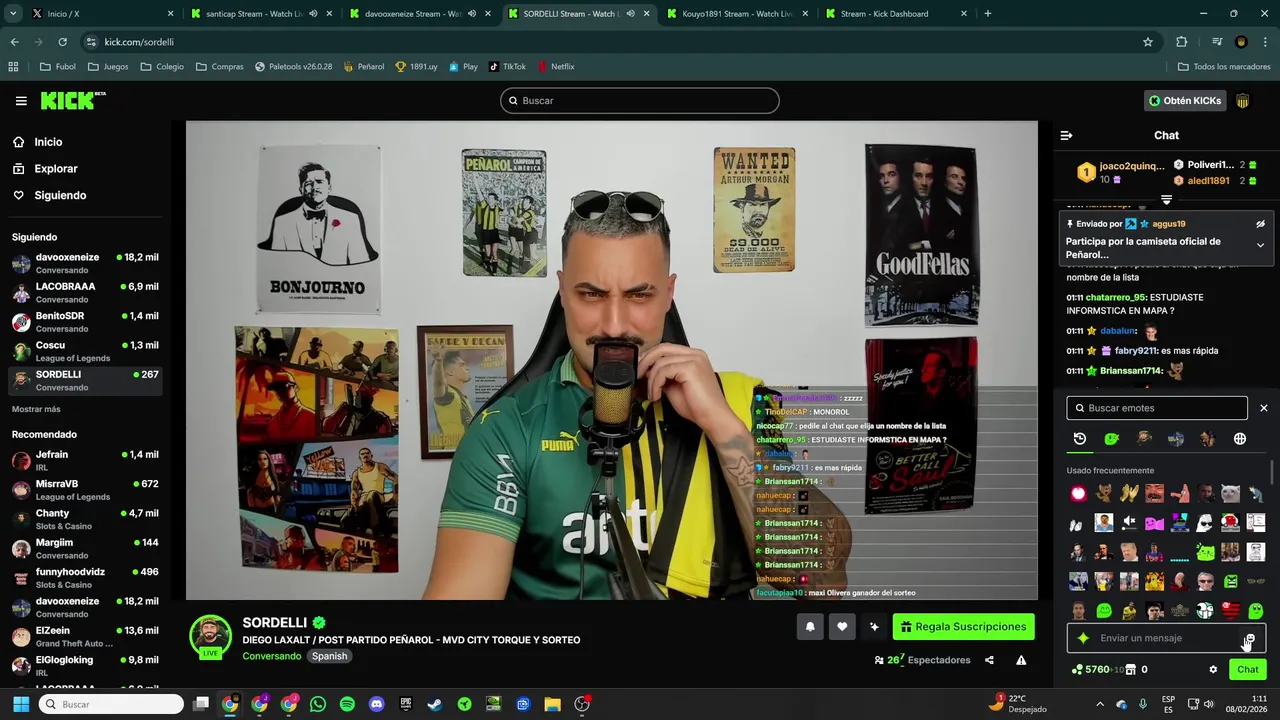This screenshot has width=1280, height=720.
Task: Open the Kick hamburger navigation menu
Action: pyautogui.click(x=21, y=101)
